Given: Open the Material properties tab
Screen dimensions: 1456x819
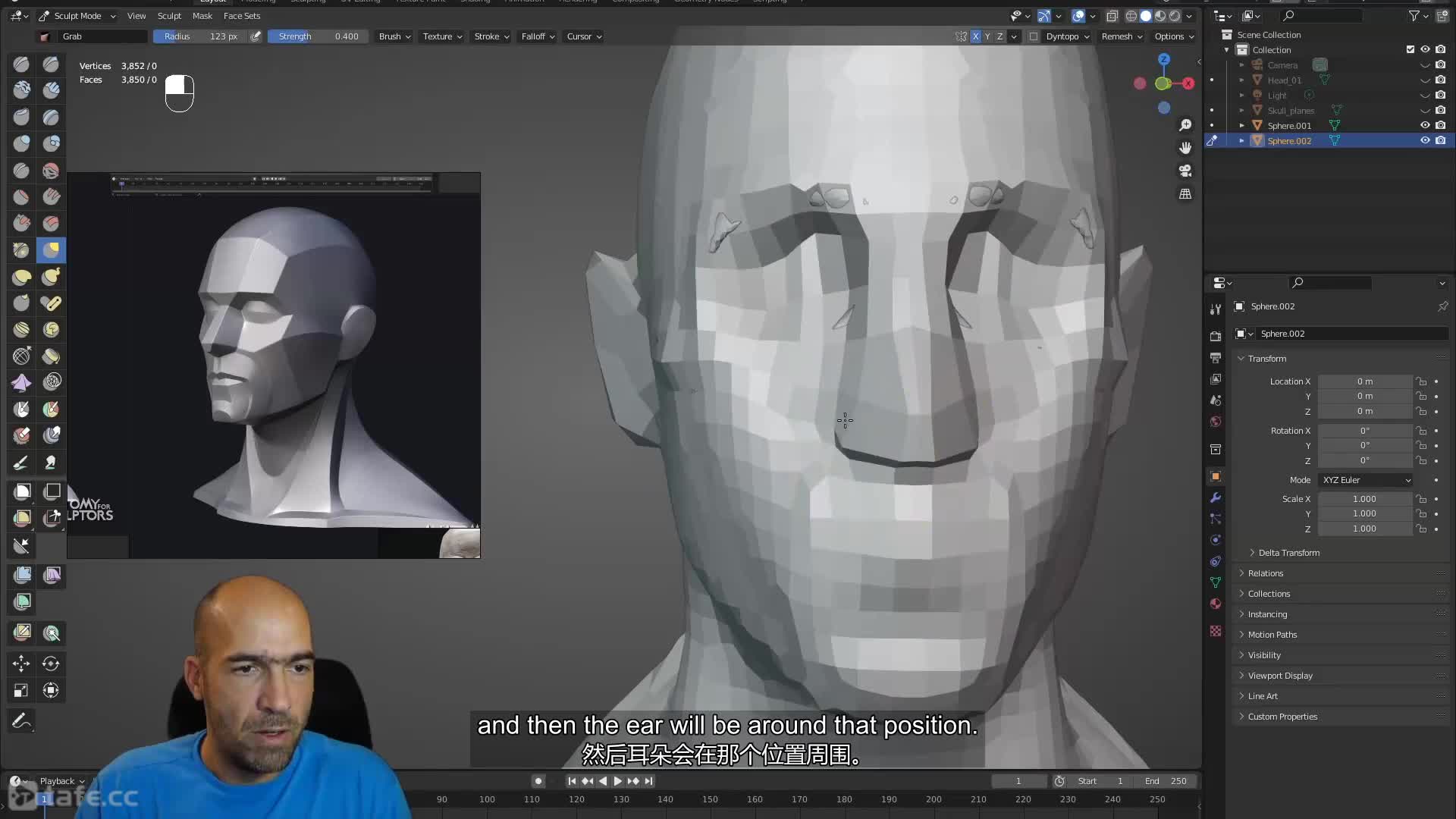Looking at the screenshot, I should [x=1216, y=604].
